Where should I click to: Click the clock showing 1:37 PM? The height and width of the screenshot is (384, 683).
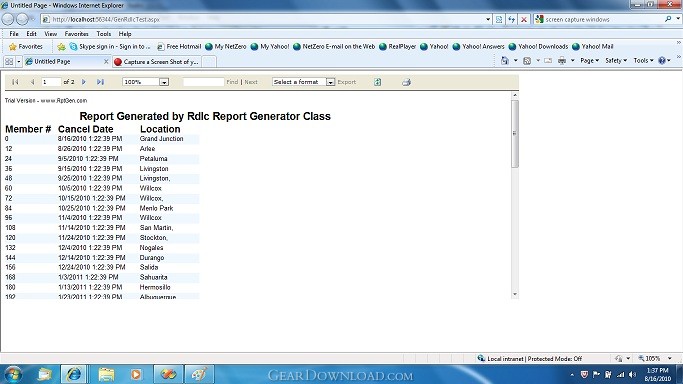click(x=658, y=371)
